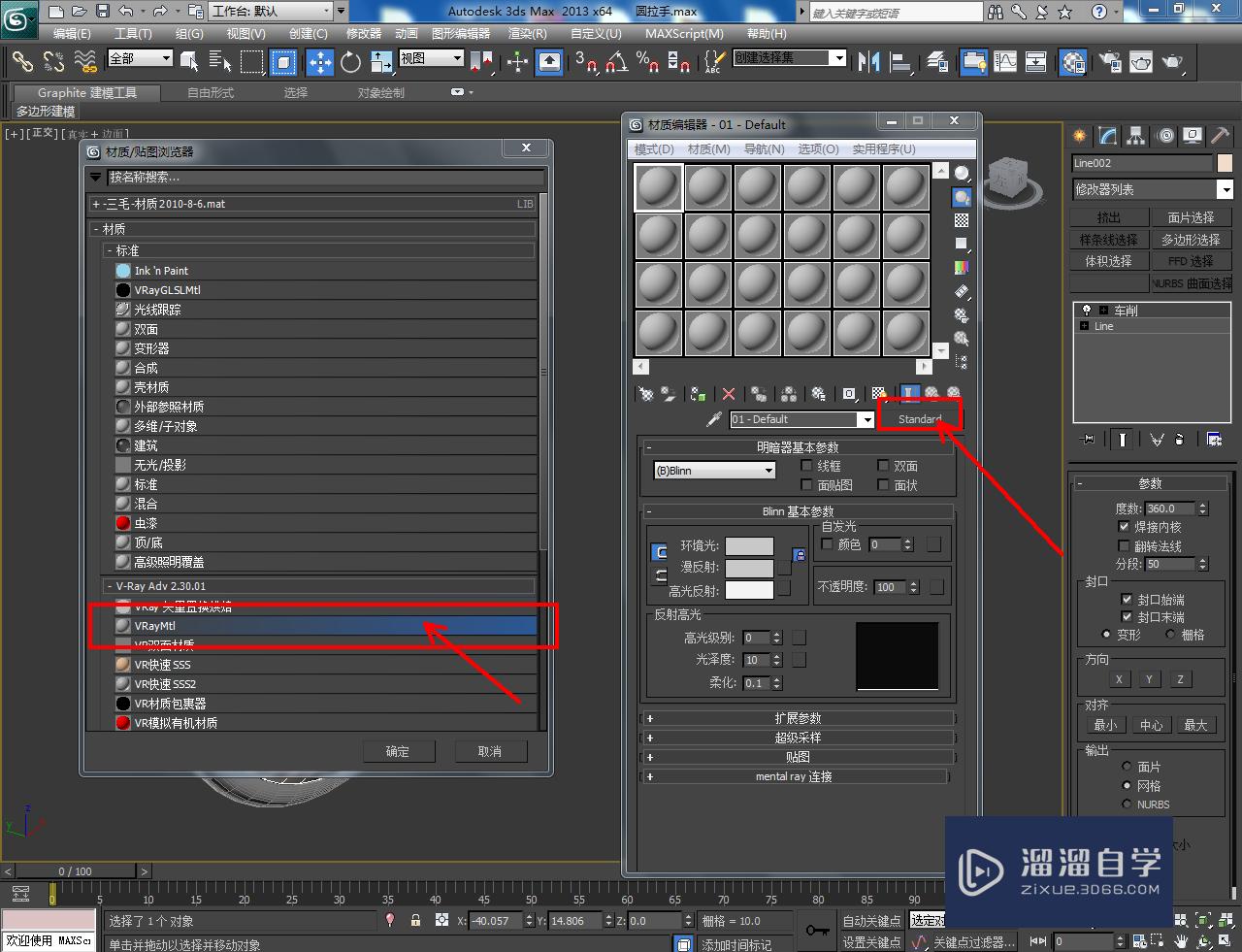Click the Unlink Selection icon

pyautogui.click(x=53, y=62)
